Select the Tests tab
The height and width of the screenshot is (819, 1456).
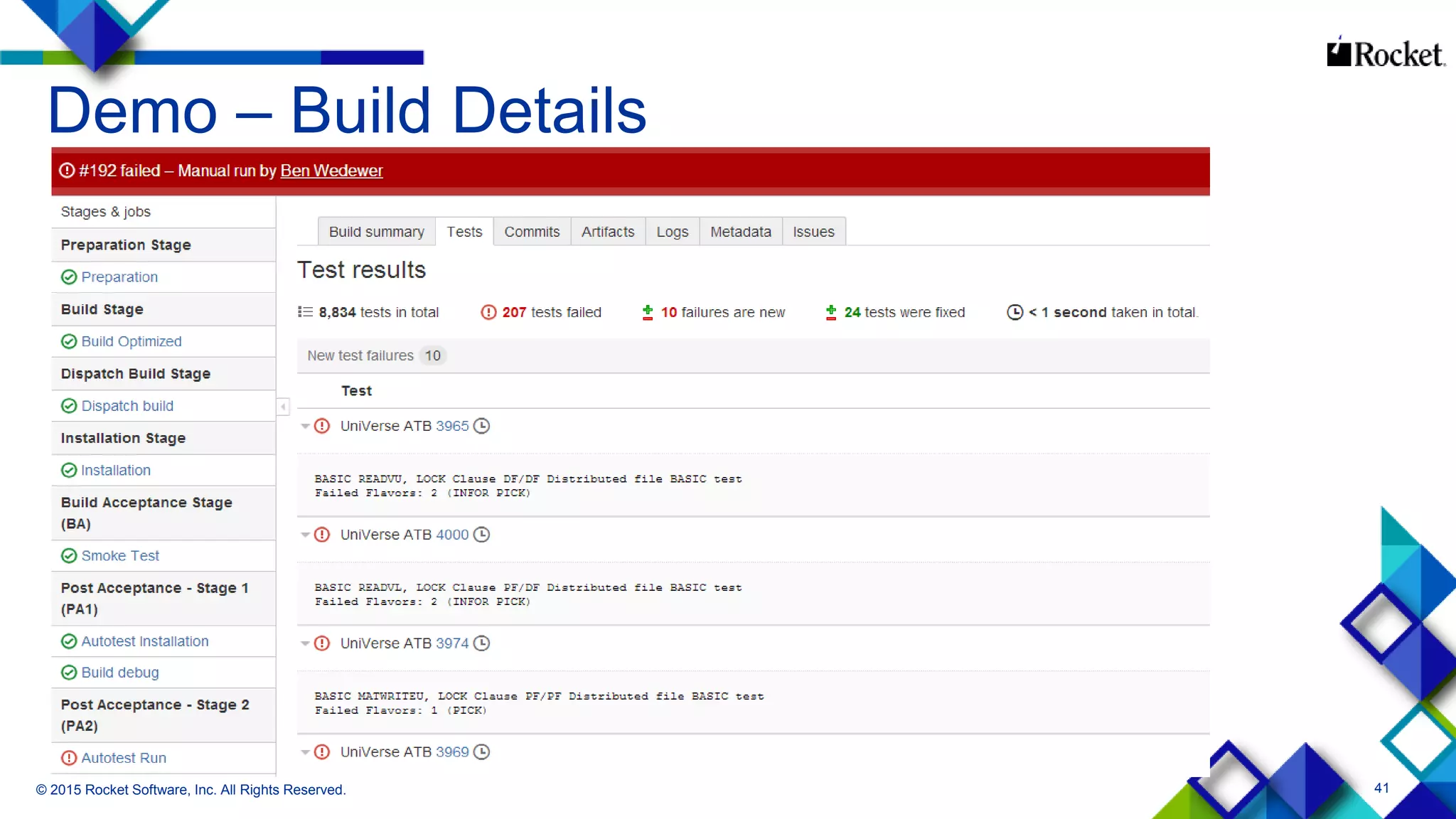click(x=464, y=232)
